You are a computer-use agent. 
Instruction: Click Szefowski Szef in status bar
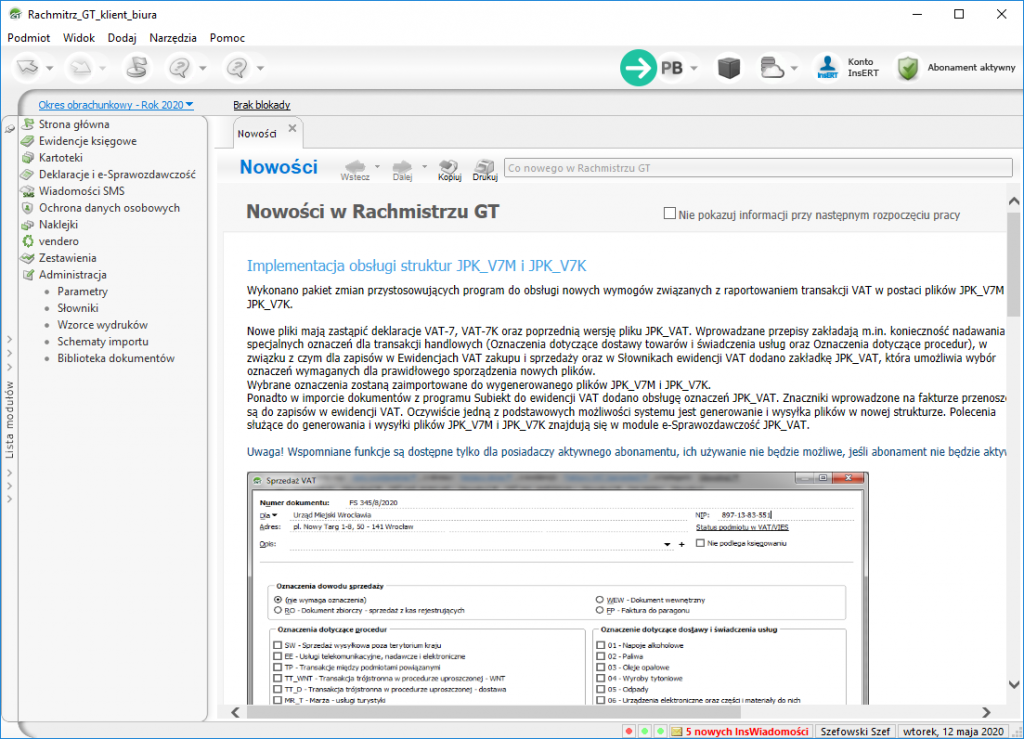coord(855,731)
